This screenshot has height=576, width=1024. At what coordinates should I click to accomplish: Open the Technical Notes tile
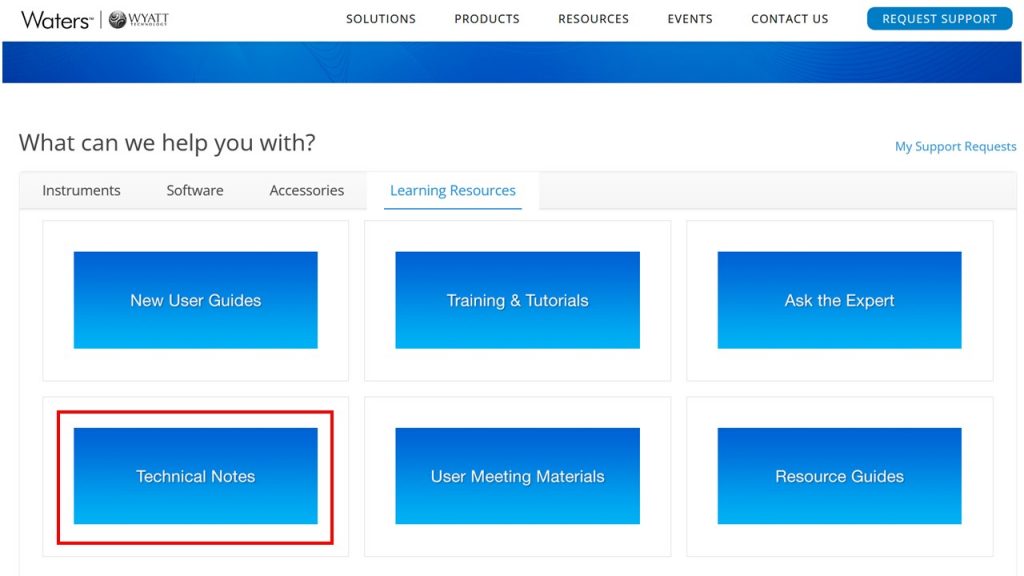tap(196, 476)
